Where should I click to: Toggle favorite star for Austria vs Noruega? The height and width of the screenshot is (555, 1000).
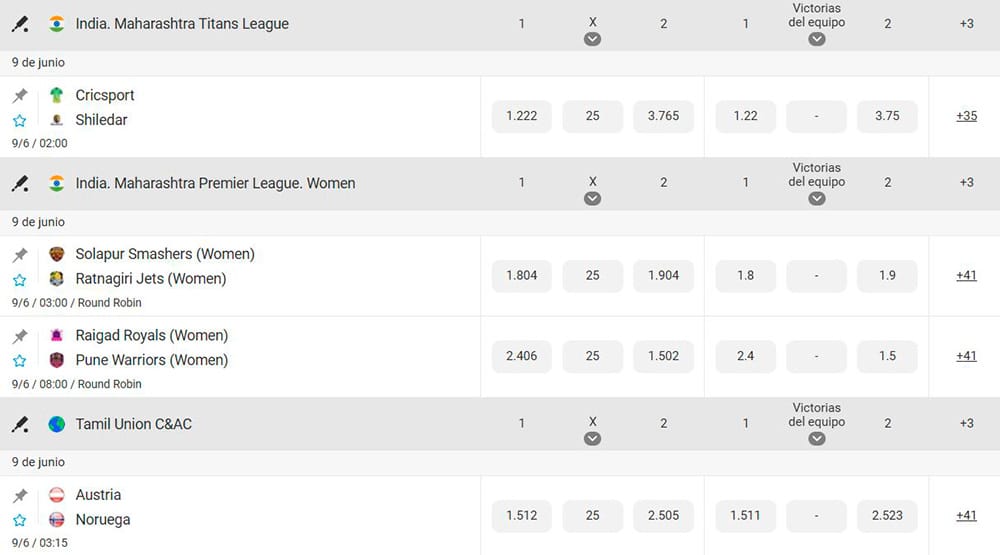coord(20,521)
